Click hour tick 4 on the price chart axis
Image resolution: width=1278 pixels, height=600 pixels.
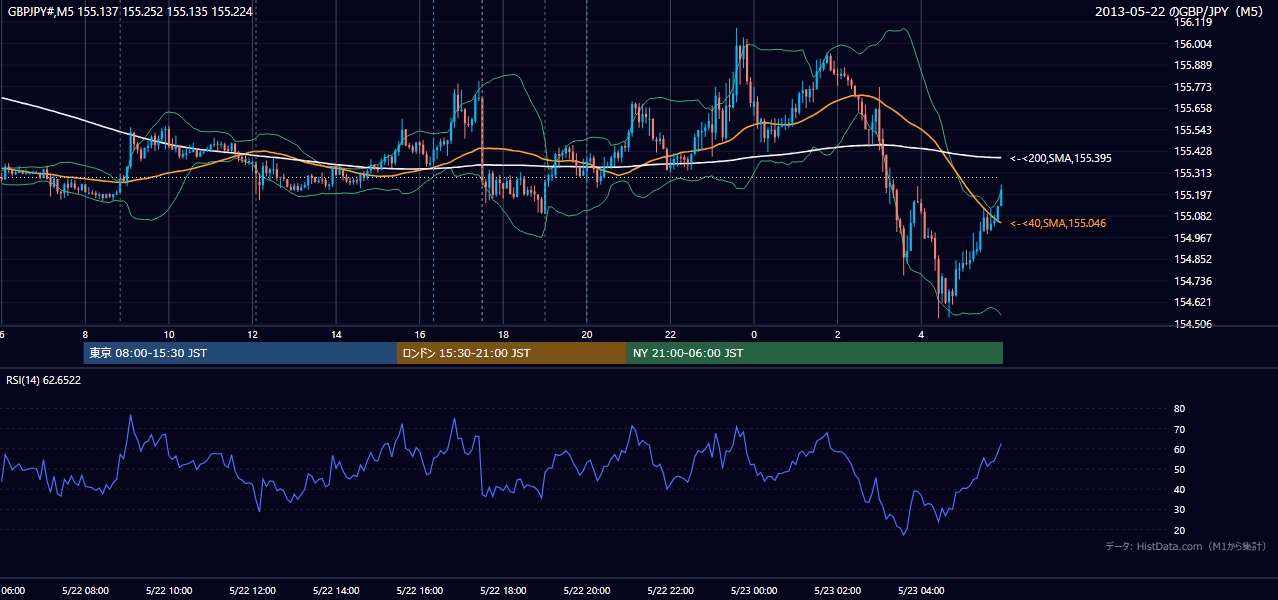[921, 334]
